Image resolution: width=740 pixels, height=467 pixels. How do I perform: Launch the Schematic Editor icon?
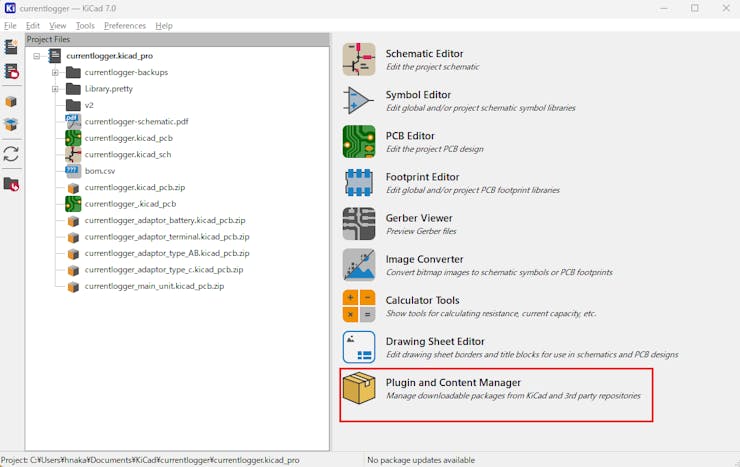(x=359, y=59)
